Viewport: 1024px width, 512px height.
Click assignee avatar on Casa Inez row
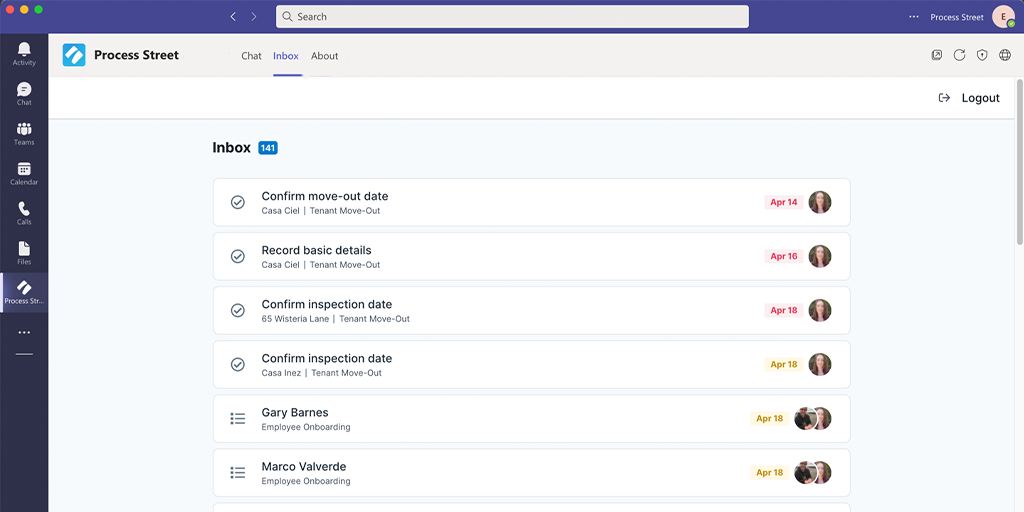click(x=820, y=365)
